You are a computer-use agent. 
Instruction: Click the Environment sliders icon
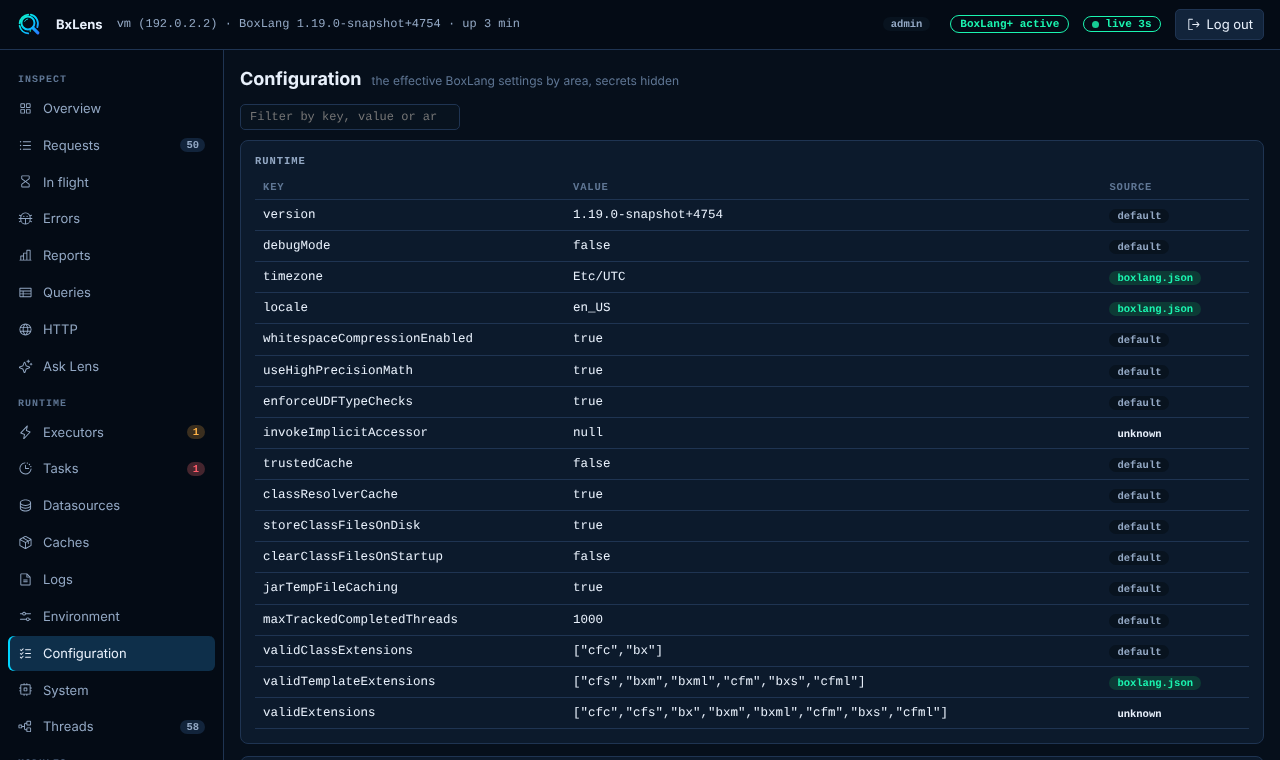25,616
